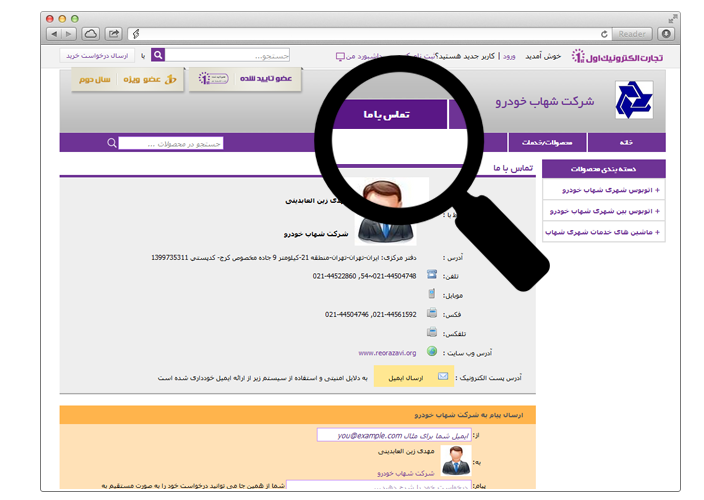Viewport: 704px width, 500px height.
Task: Focus the browser address bar
Action: coord(368,34)
